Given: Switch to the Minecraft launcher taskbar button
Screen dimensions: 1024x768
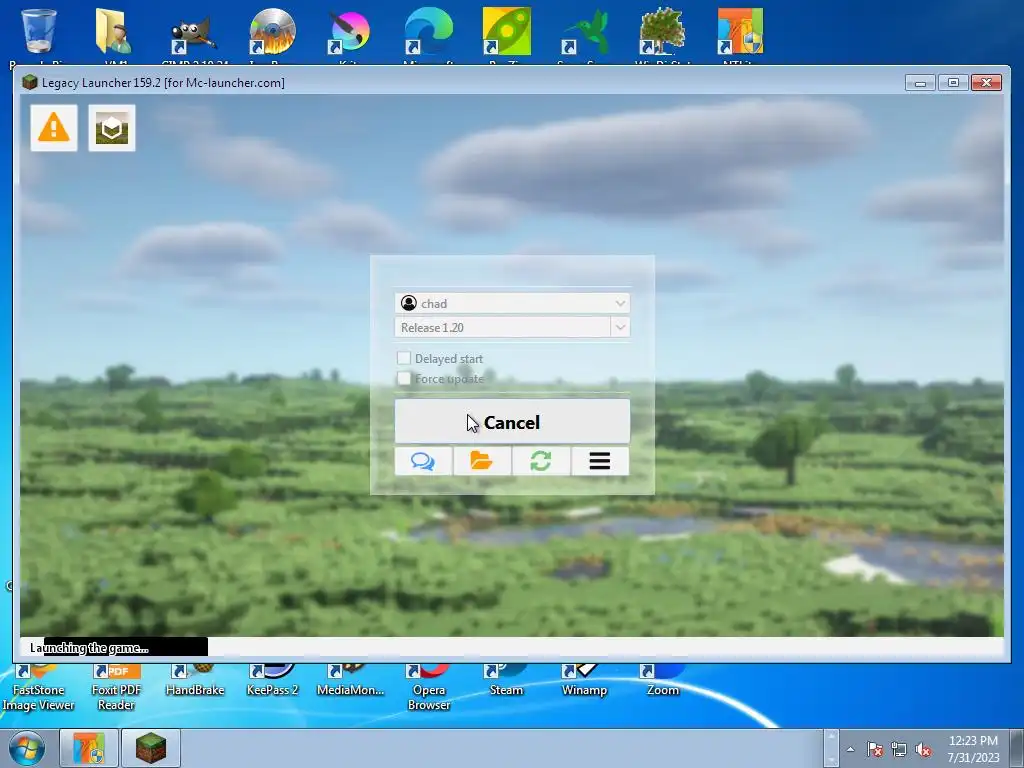Looking at the screenshot, I should click(x=151, y=748).
